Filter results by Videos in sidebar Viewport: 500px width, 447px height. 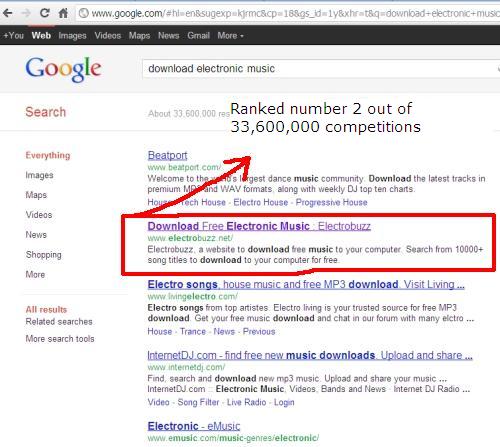click(39, 215)
